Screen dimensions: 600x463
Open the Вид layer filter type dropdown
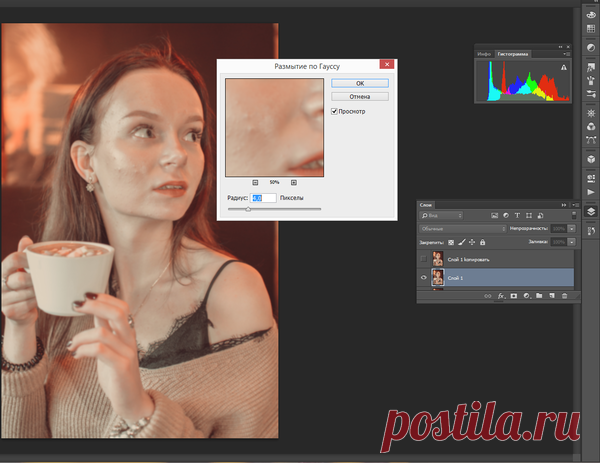tap(441, 215)
